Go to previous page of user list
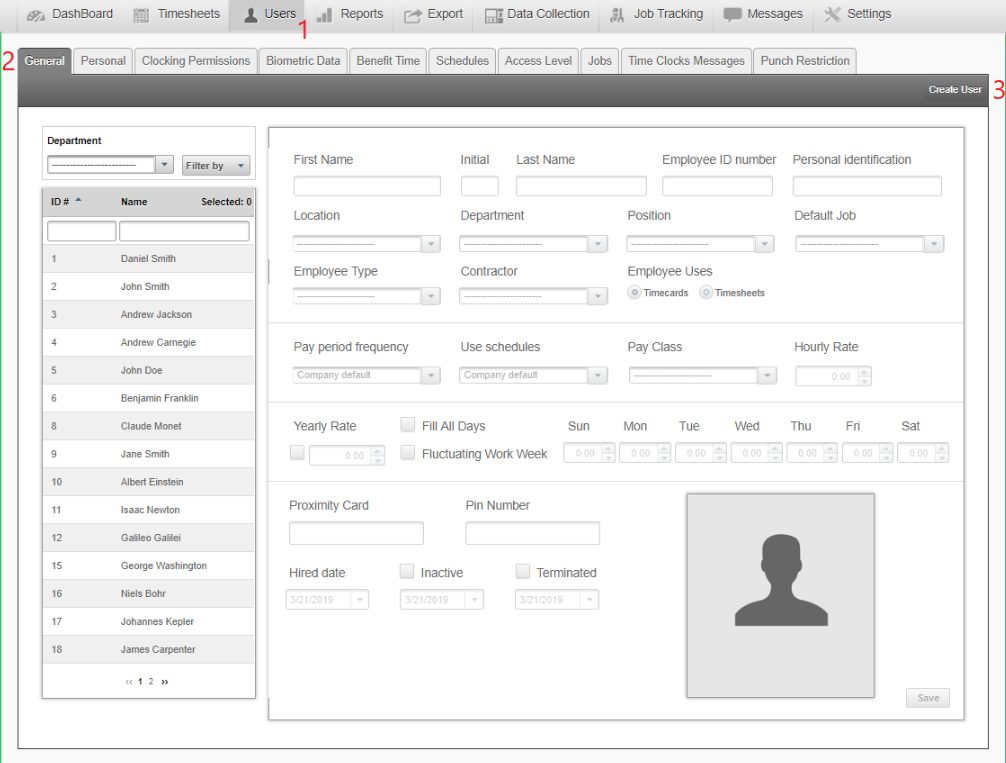Image resolution: width=1006 pixels, height=763 pixels. click(129, 682)
